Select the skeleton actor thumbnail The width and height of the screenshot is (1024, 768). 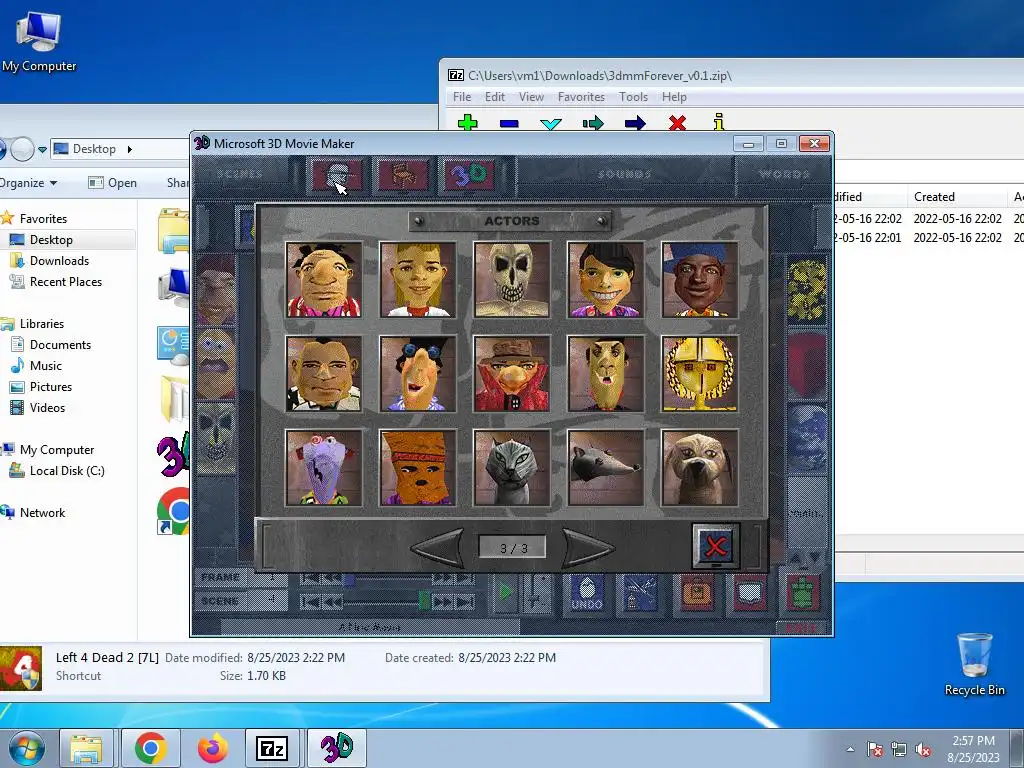511,280
